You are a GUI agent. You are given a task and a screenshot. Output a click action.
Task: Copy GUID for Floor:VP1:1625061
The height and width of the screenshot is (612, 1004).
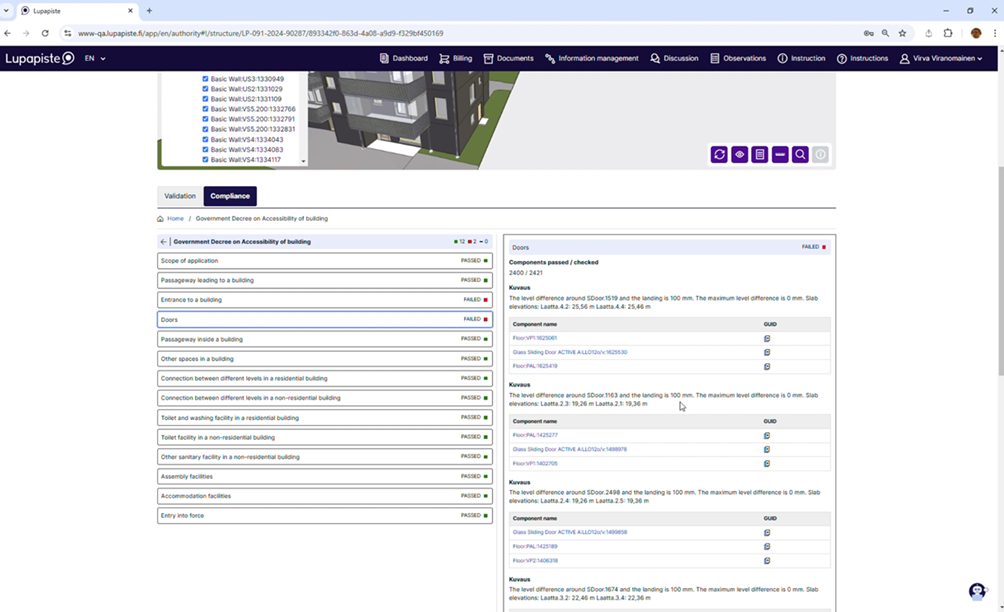(x=767, y=339)
